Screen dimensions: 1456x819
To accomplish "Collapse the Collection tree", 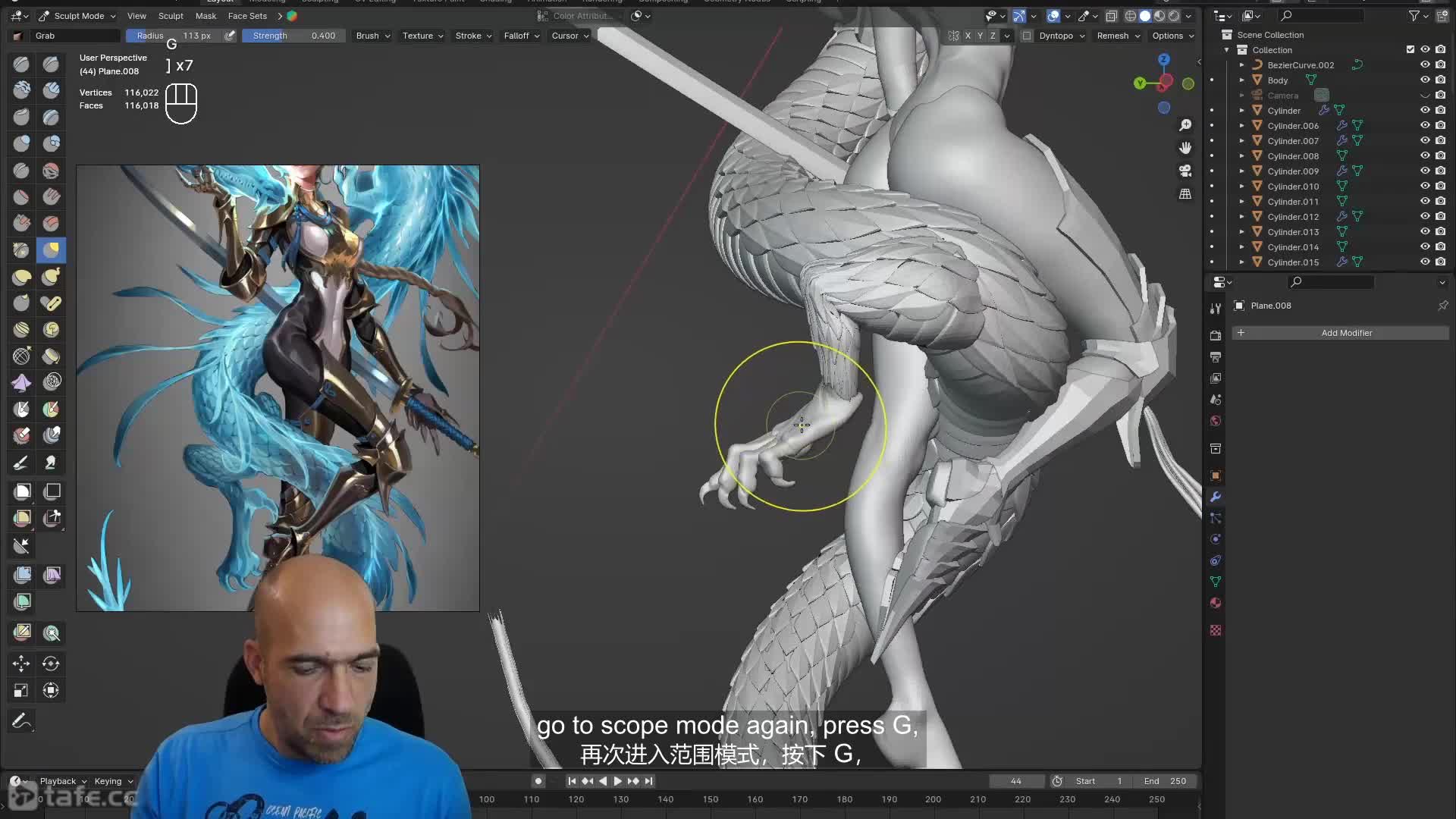I will click(x=1227, y=50).
